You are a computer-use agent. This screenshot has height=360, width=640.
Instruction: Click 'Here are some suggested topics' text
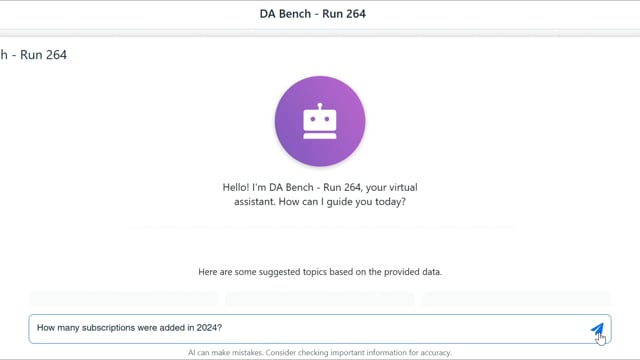[x=320, y=272]
